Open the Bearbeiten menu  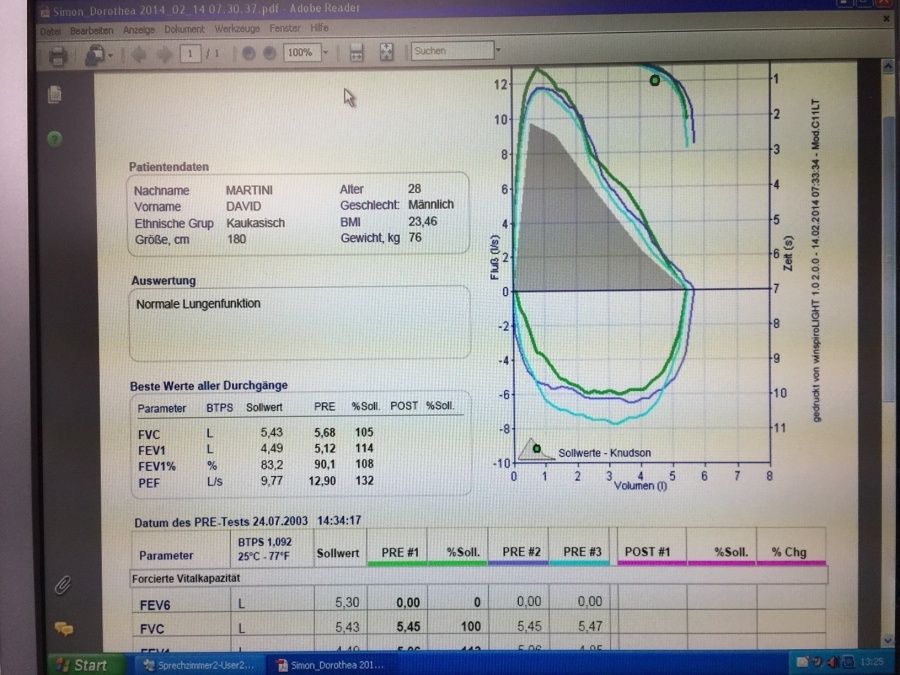tap(91, 31)
